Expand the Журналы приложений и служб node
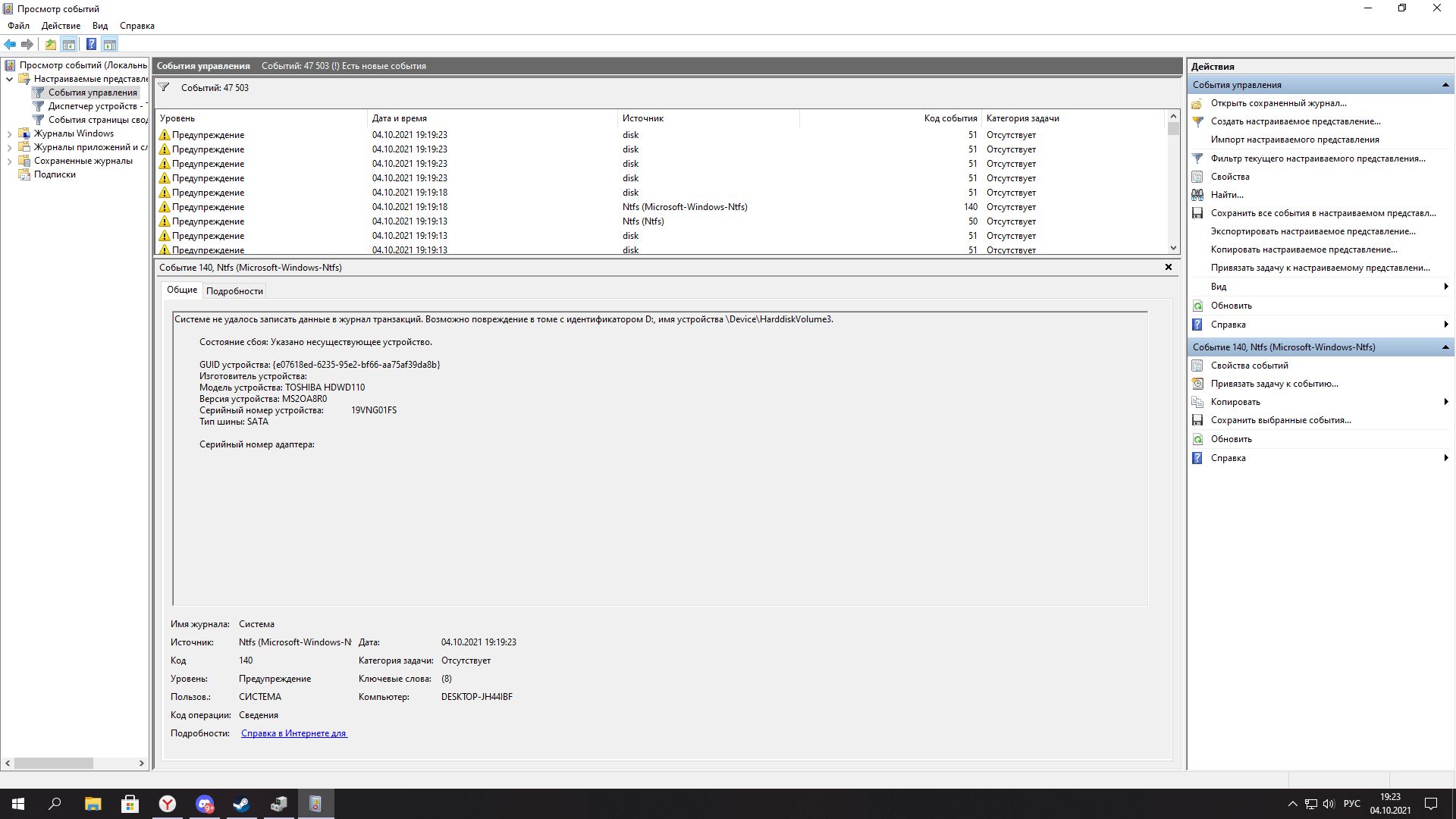 [9, 147]
